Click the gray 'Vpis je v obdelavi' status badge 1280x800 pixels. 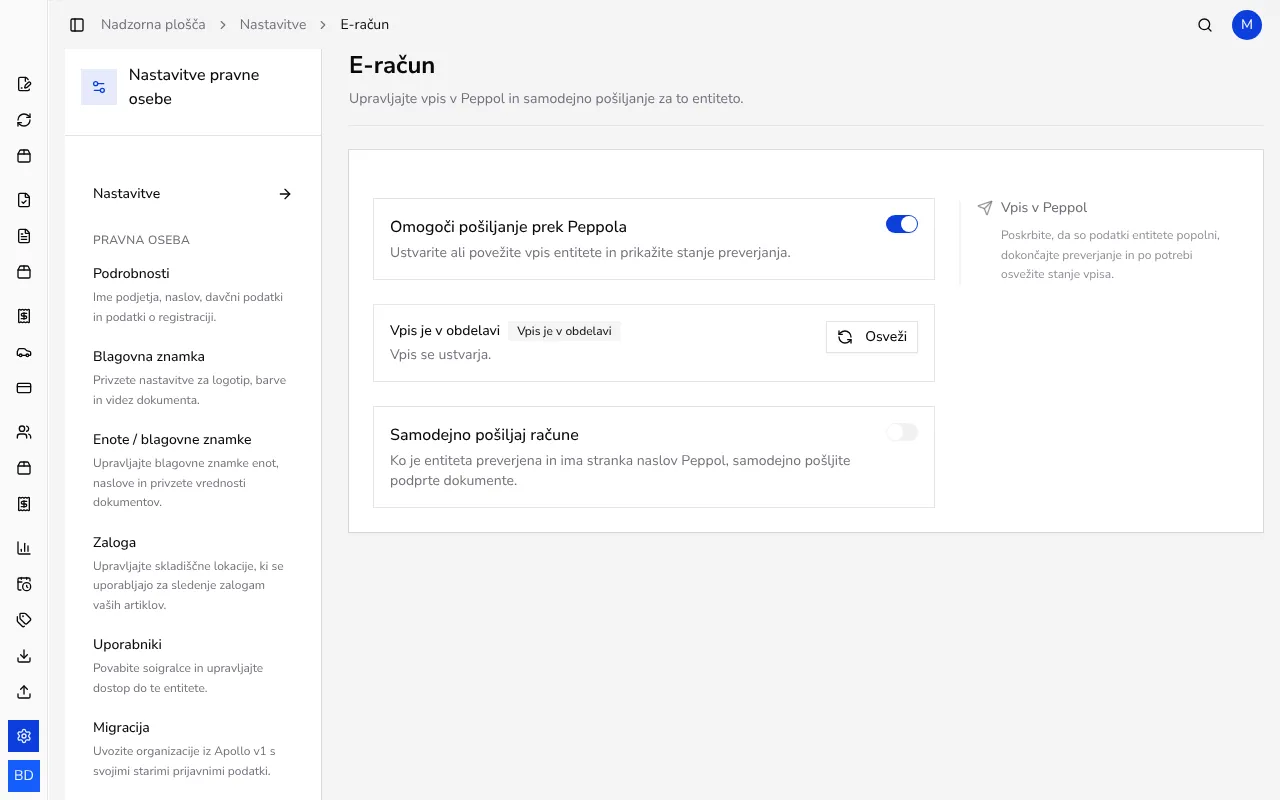(x=565, y=331)
